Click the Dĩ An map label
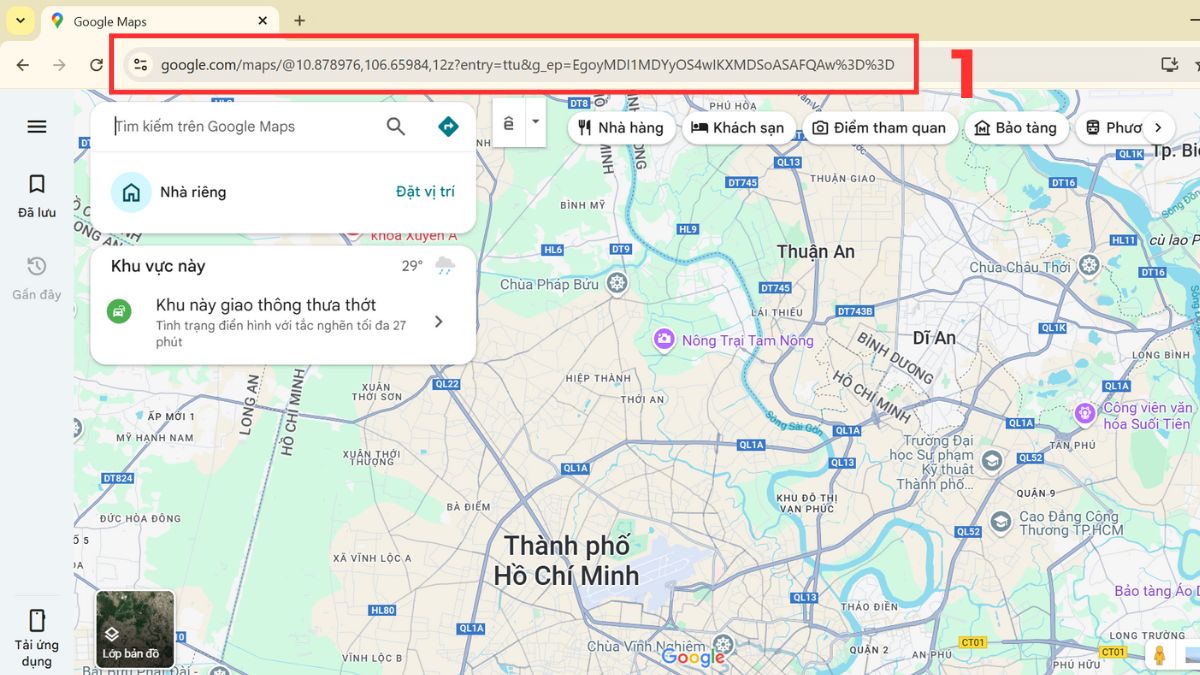The height and width of the screenshot is (675, 1200). [934, 338]
